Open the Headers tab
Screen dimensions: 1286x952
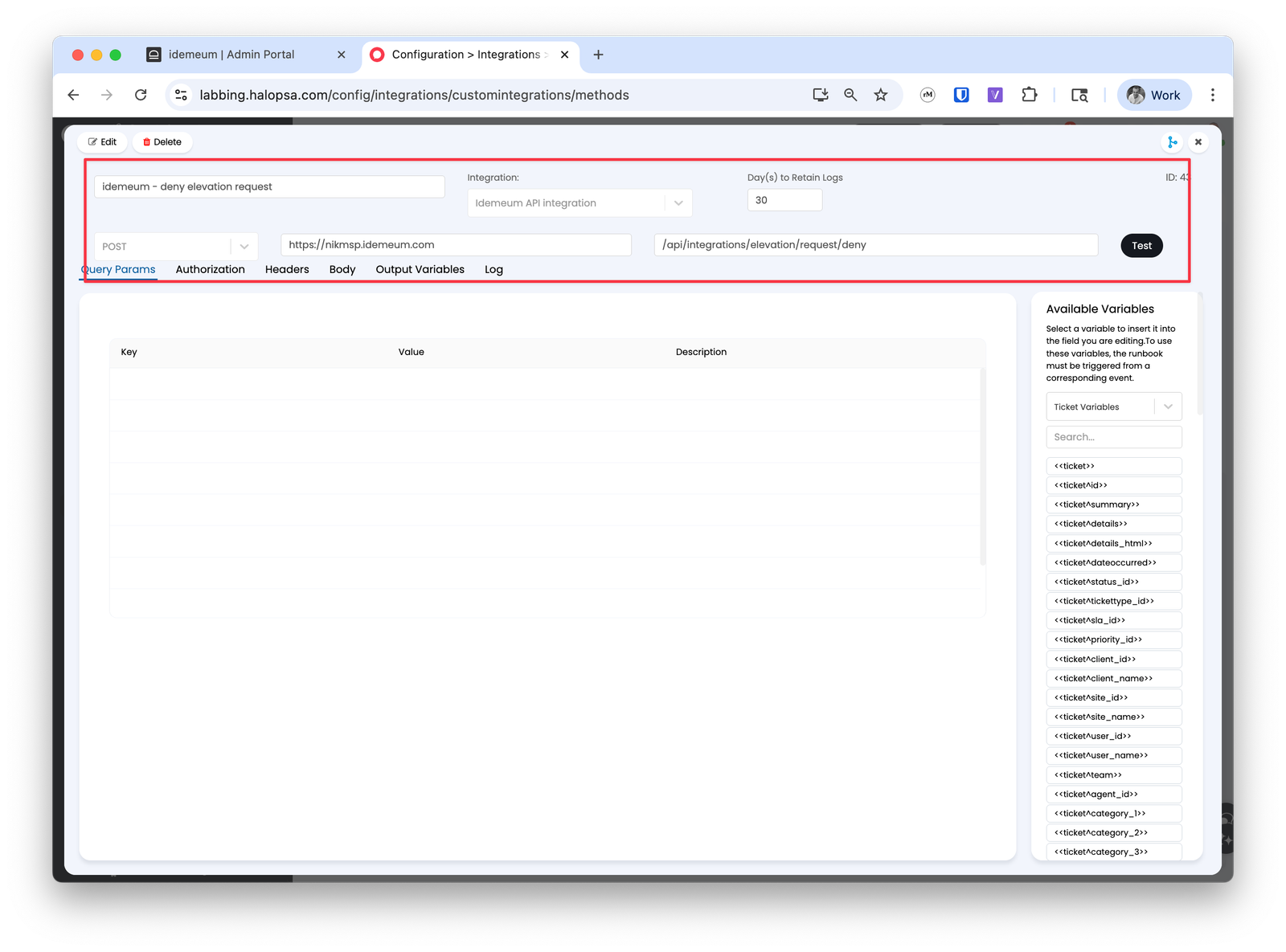coord(287,270)
